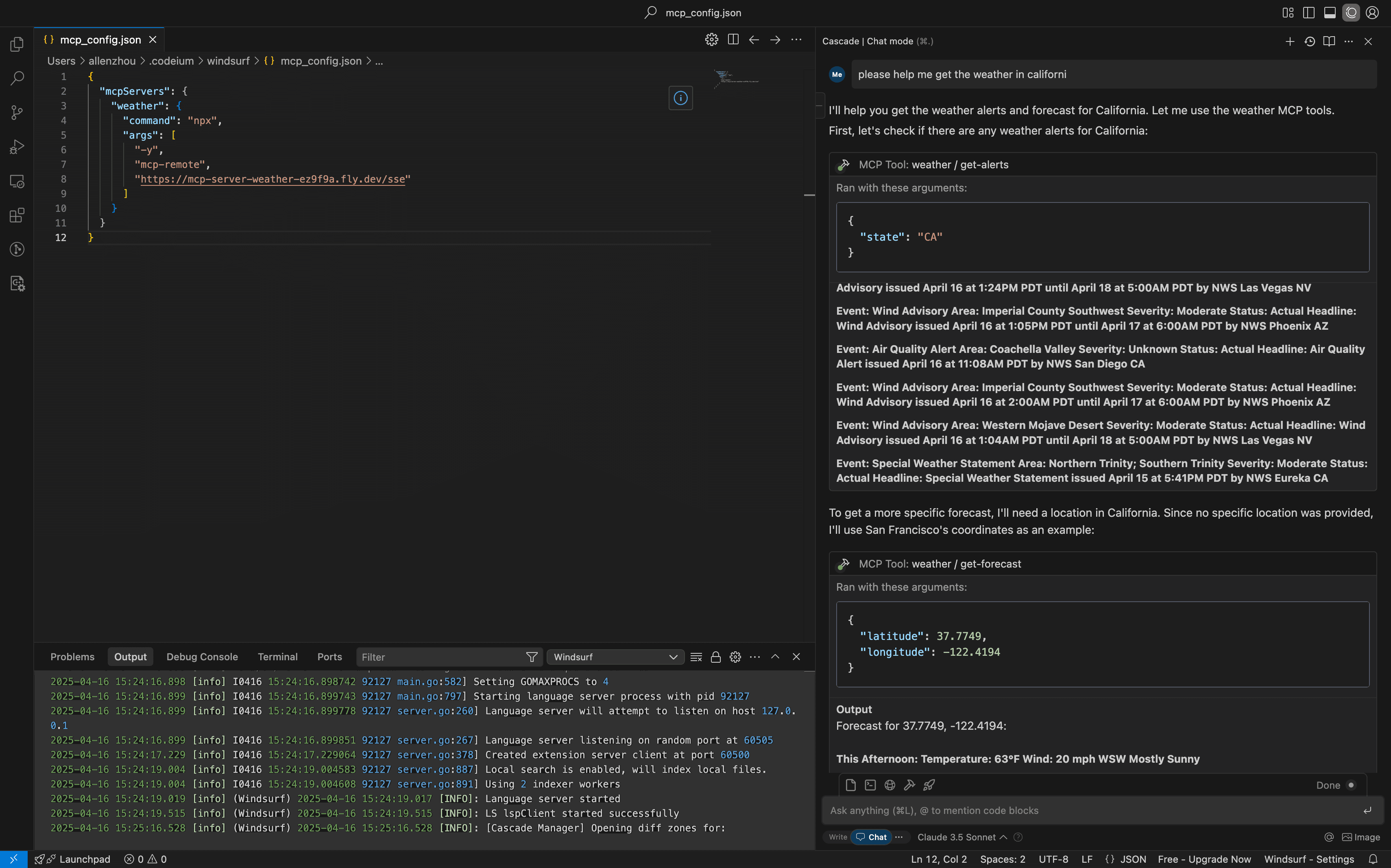Open Cascade conversation history
The height and width of the screenshot is (868, 1391).
click(1309, 41)
